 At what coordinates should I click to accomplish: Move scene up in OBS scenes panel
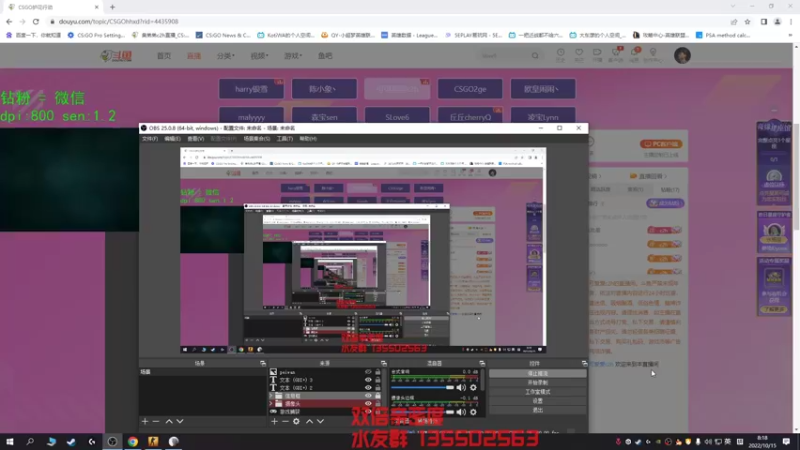tap(169, 421)
